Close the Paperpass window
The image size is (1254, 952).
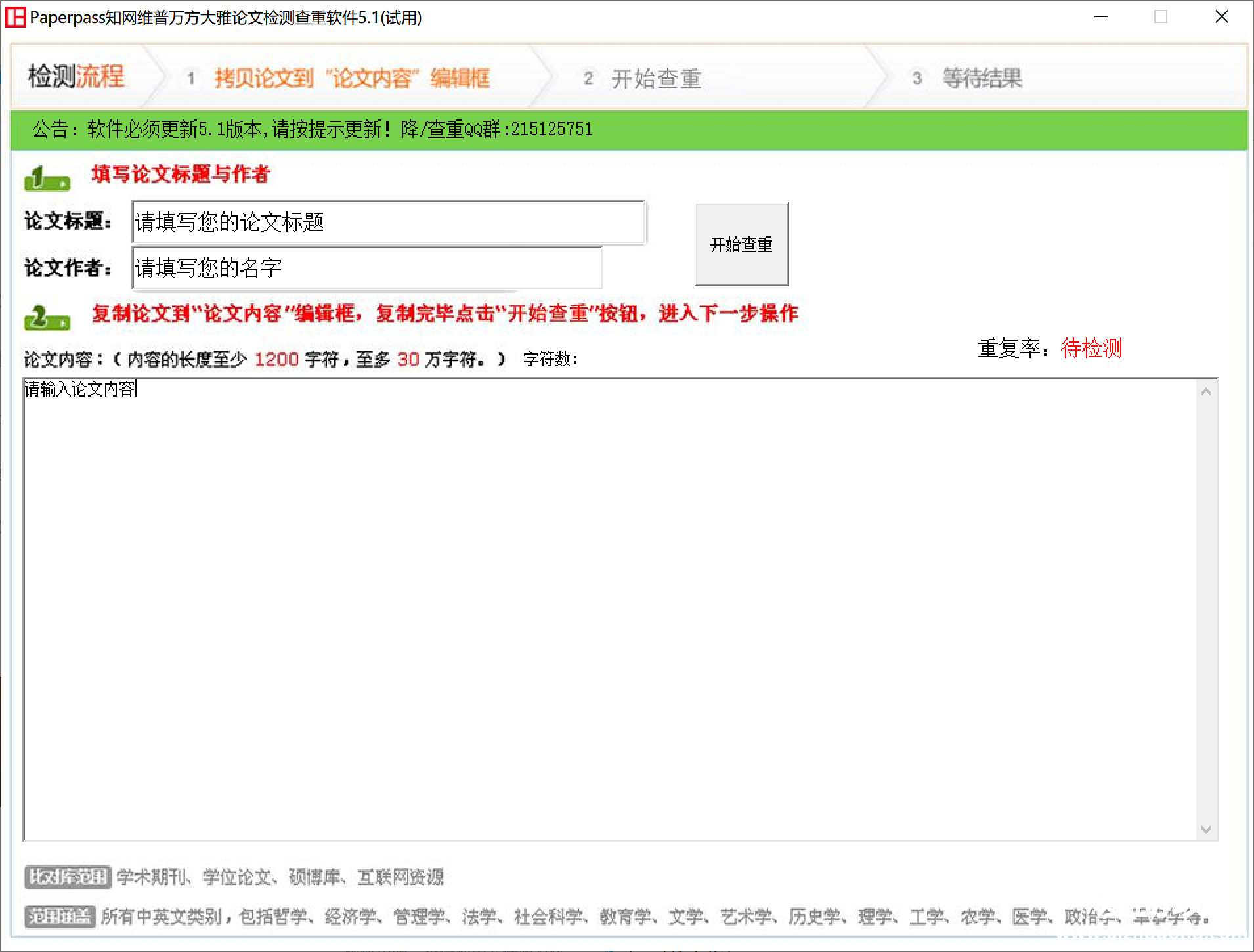coord(1222,17)
